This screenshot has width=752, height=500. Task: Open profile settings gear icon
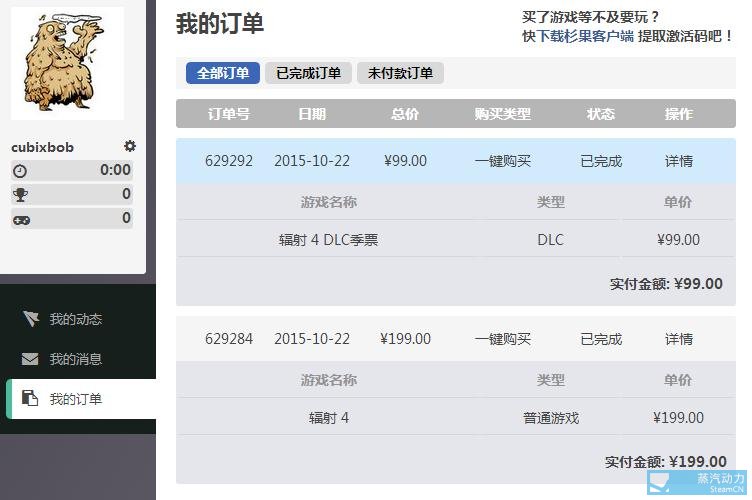click(x=129, y=146)
